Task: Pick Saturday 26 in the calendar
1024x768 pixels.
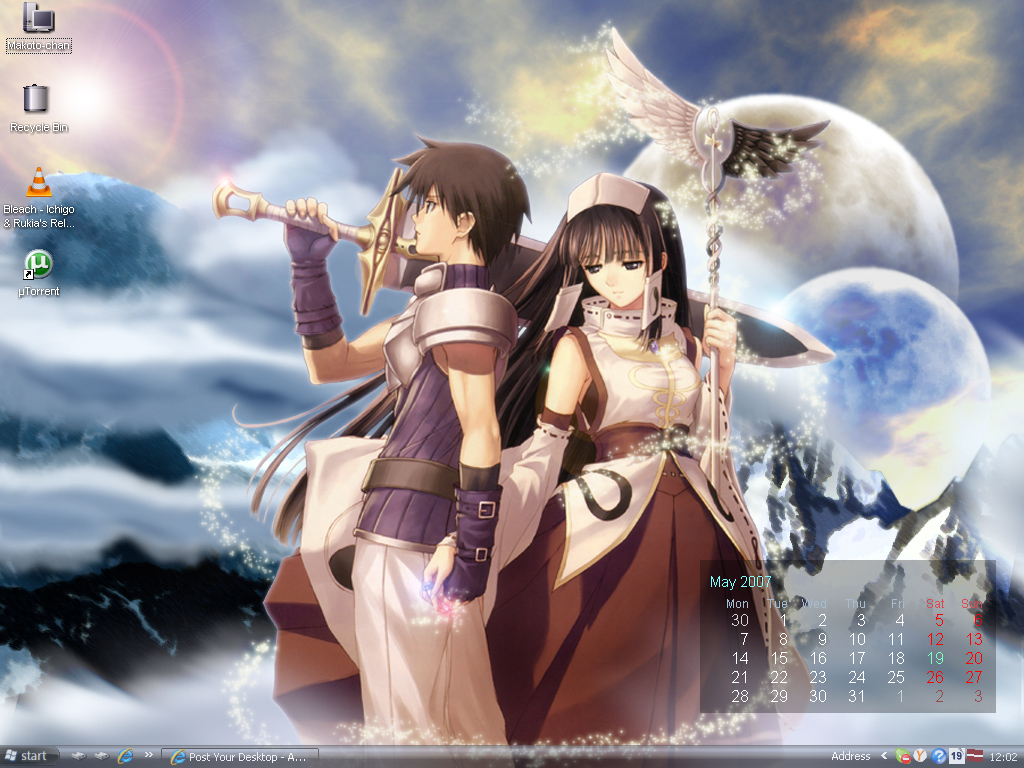Action: point(935,677)
